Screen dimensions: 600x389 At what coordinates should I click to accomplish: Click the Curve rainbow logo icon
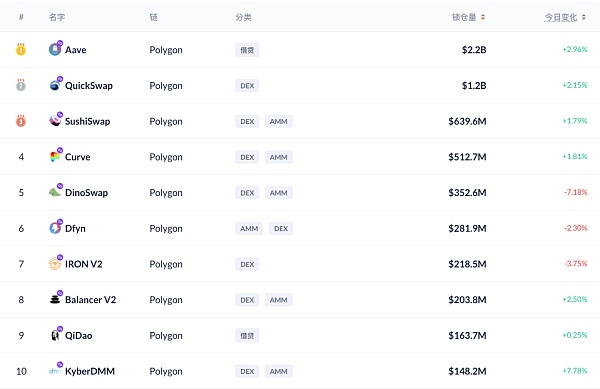point(55,157)
